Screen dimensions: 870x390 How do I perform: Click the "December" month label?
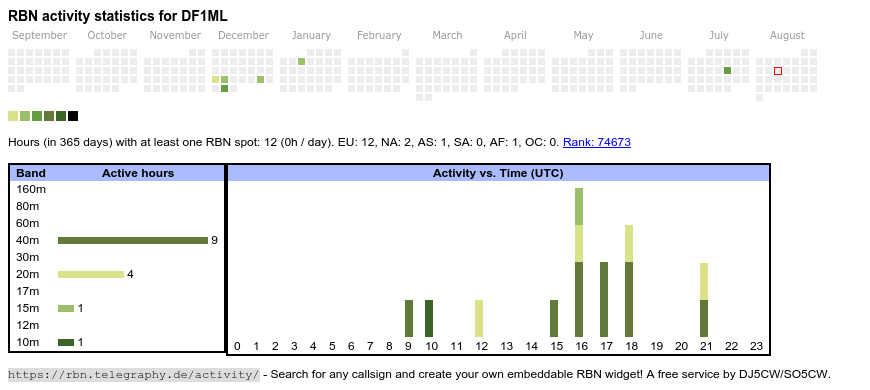coord(243,36)
